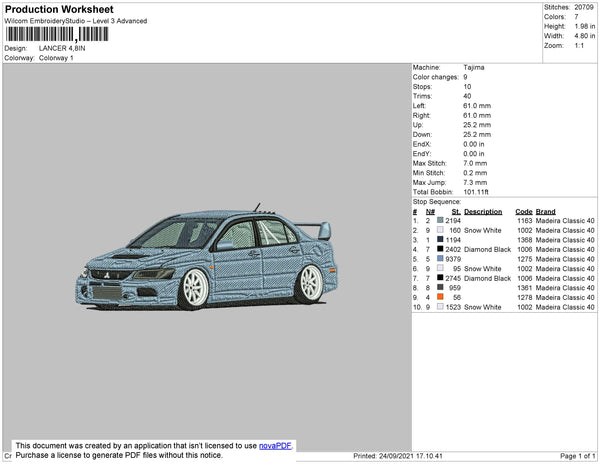Click the Trims value 40
Image resolution: width=600 pixels, height=464 pixels.
467,96
